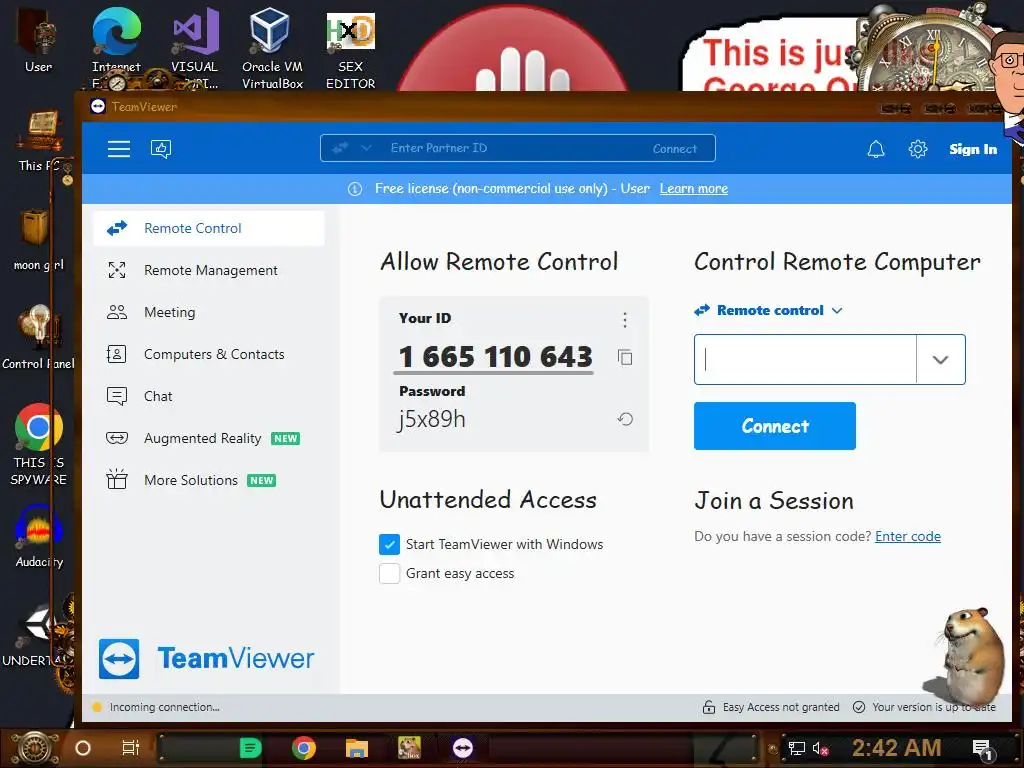Open the Start button in the taskbar
Screen dimensions: 1024x768
(35, 748)
